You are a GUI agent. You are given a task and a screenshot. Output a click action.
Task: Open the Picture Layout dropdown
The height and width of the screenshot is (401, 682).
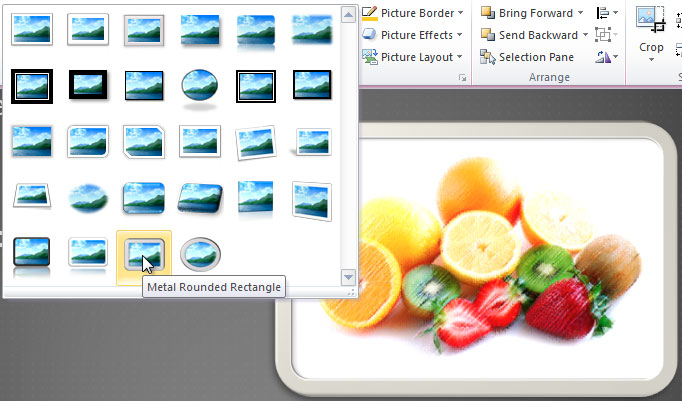pos(458,57)
